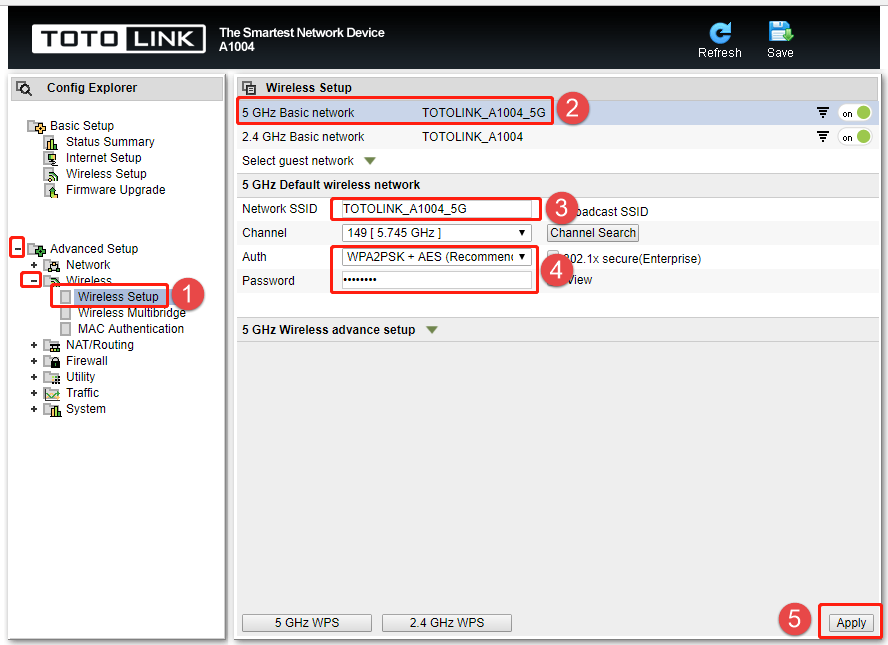888x645 pixels.
Task: Click the System folder icon
Action: [52, 409]
